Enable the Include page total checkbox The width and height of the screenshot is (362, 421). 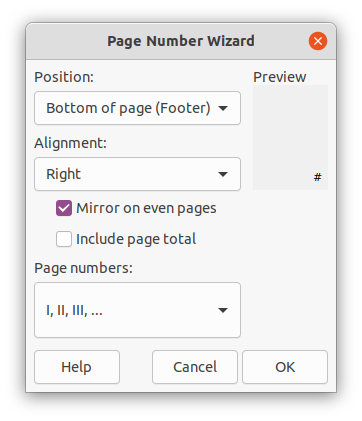tap(64, 239)
